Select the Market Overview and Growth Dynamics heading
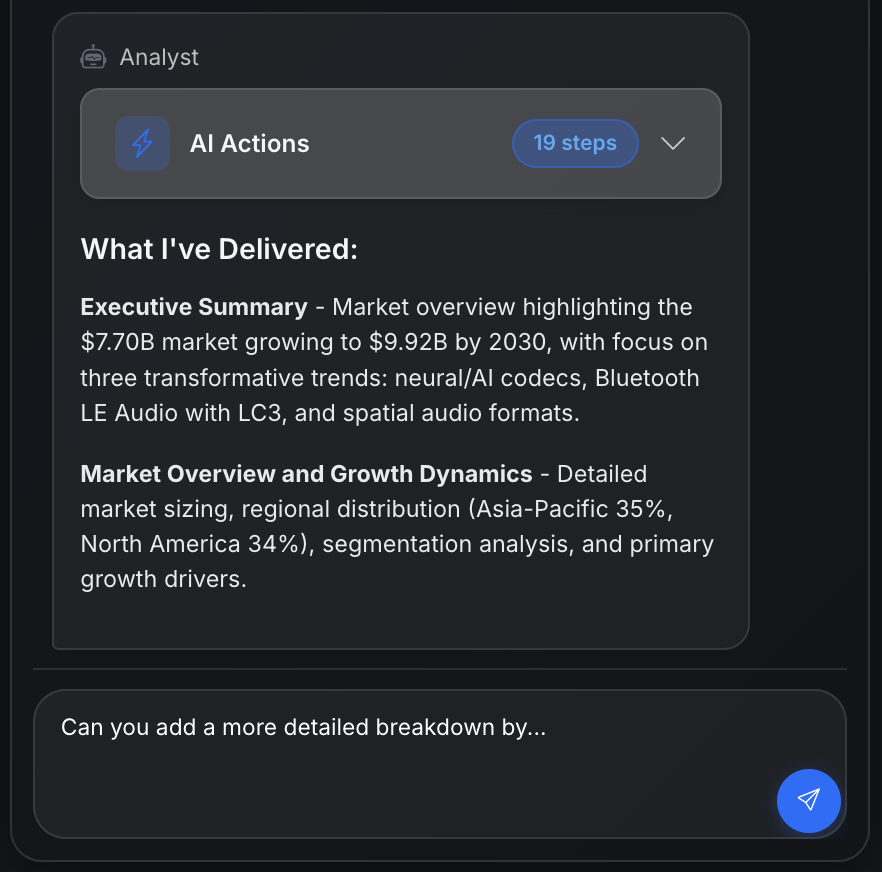This screenshot has height=872, width=882. [x=305, y=473]
